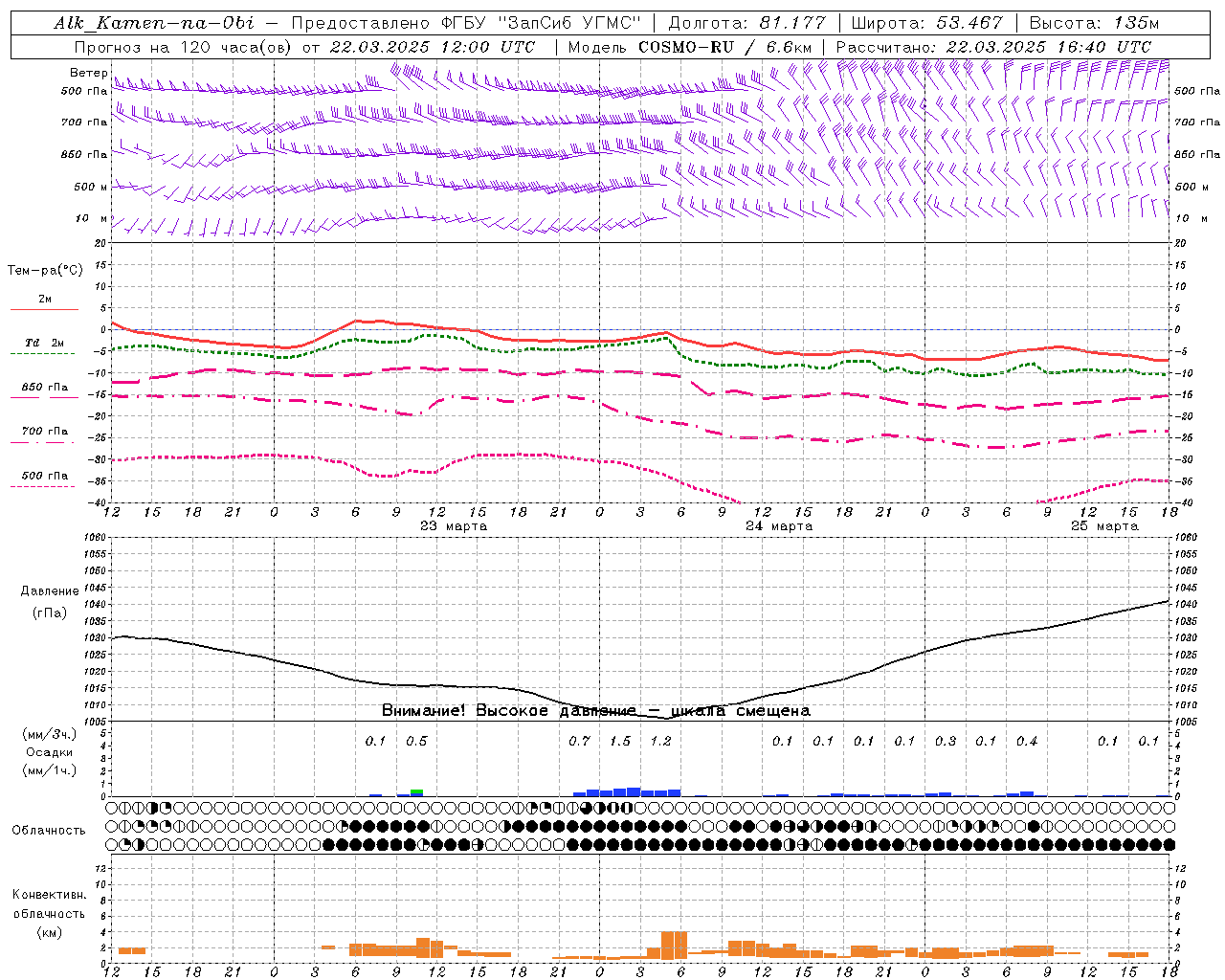The width and height of the screenshot is (1225, 980).
Task: Click the "Рассчитано: 22.03.2025 16:40 UTC" text
Action: pos(993,47)
